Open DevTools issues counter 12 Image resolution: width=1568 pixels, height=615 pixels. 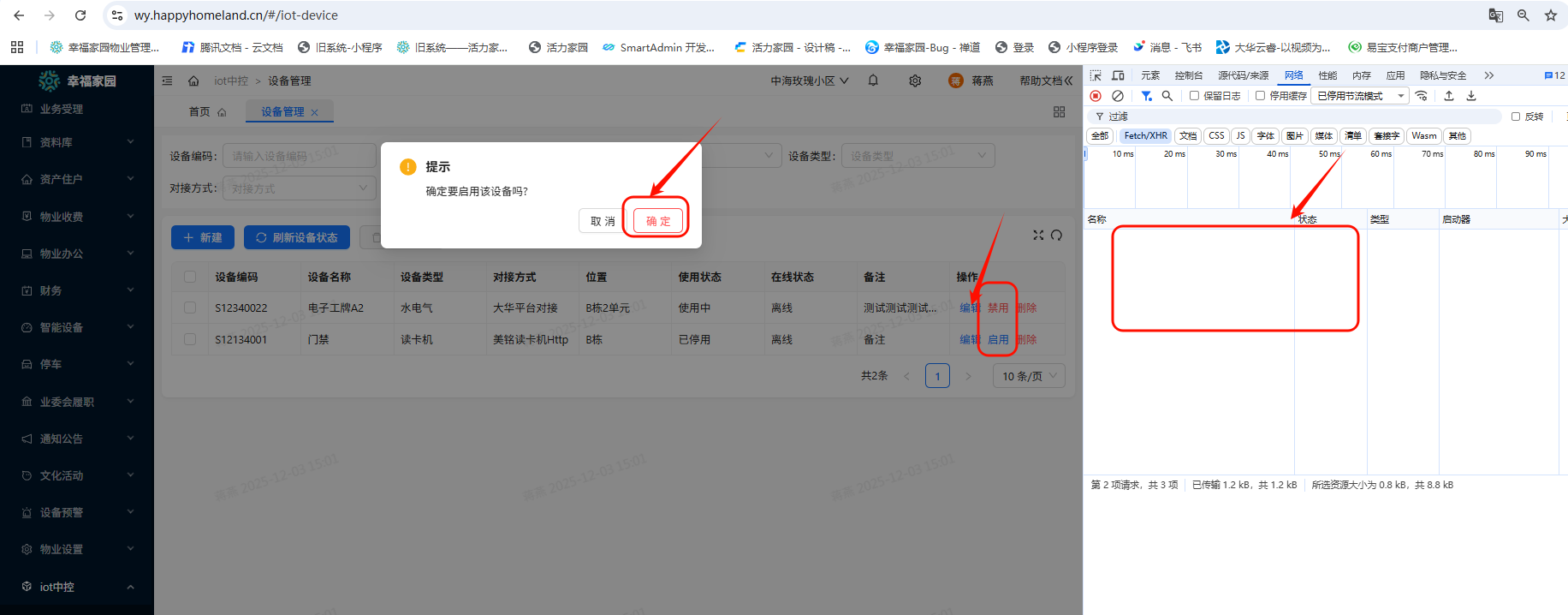pyautogui.click(x=1554, y=75)
